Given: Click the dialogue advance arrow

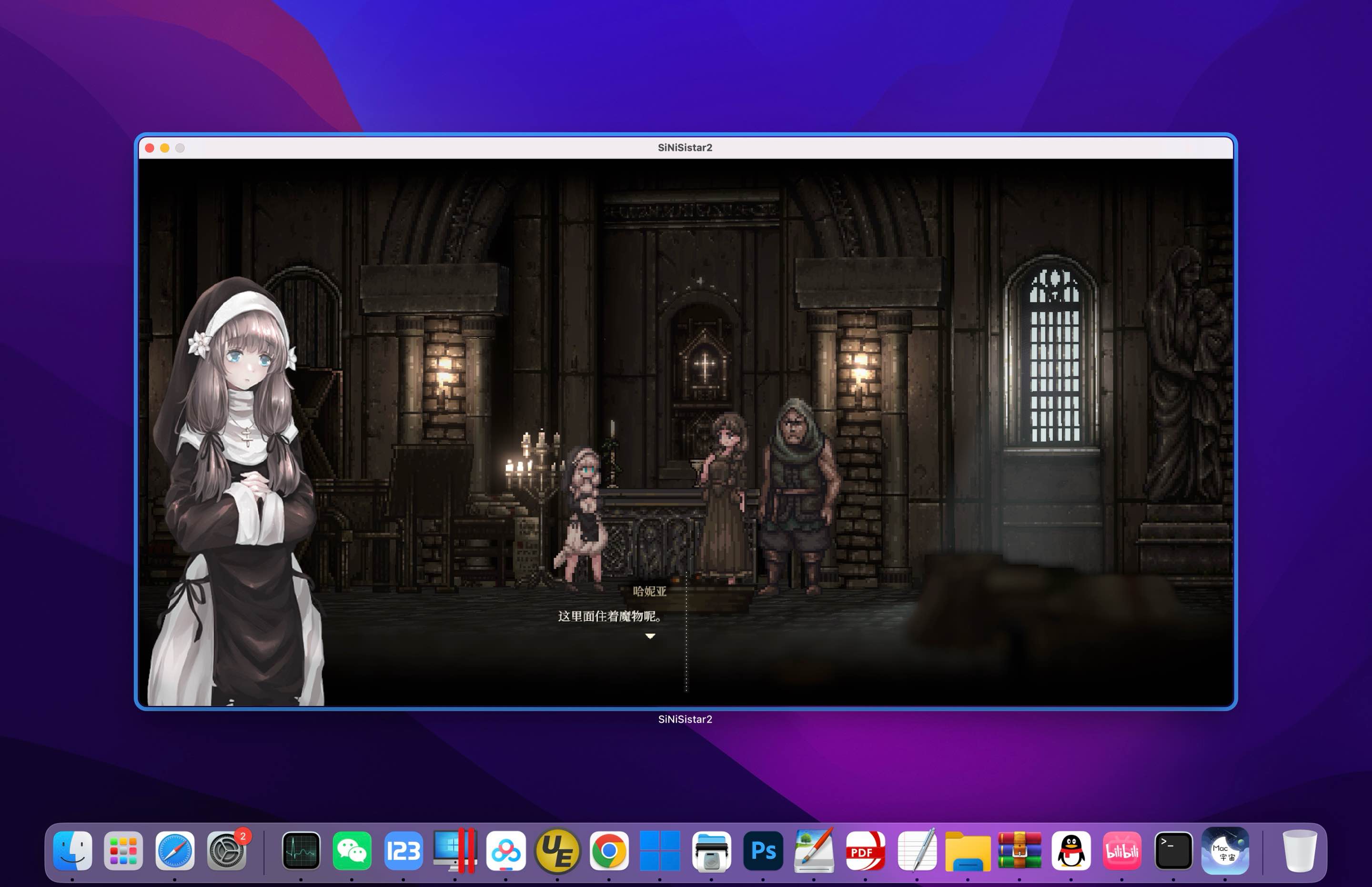Looking at the screenshot, I should (x=650, y=636).
